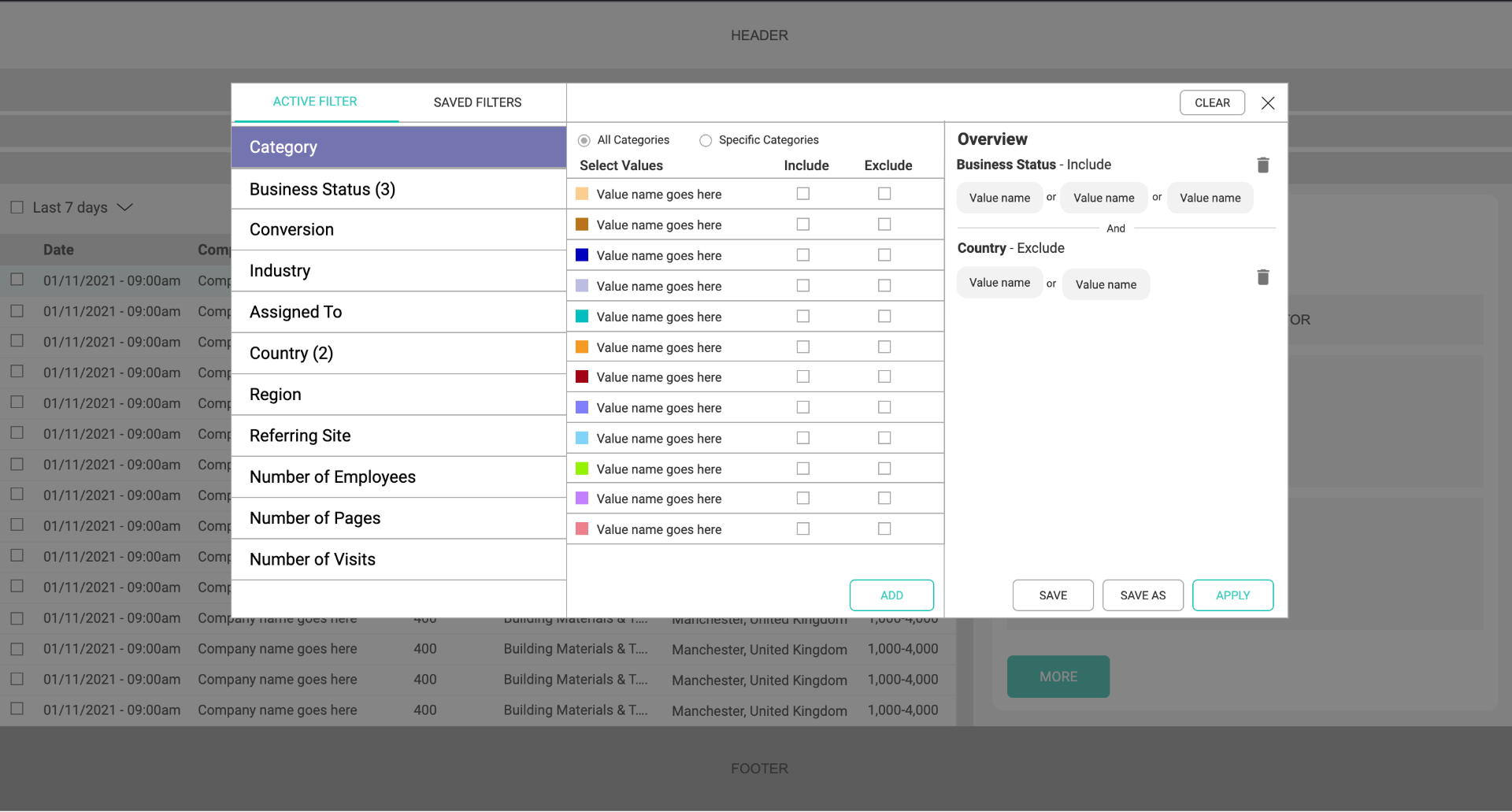Click the MORE button behind the dialog
The width and height of the screenshot is (1512, 812).
pos(1058,677)
